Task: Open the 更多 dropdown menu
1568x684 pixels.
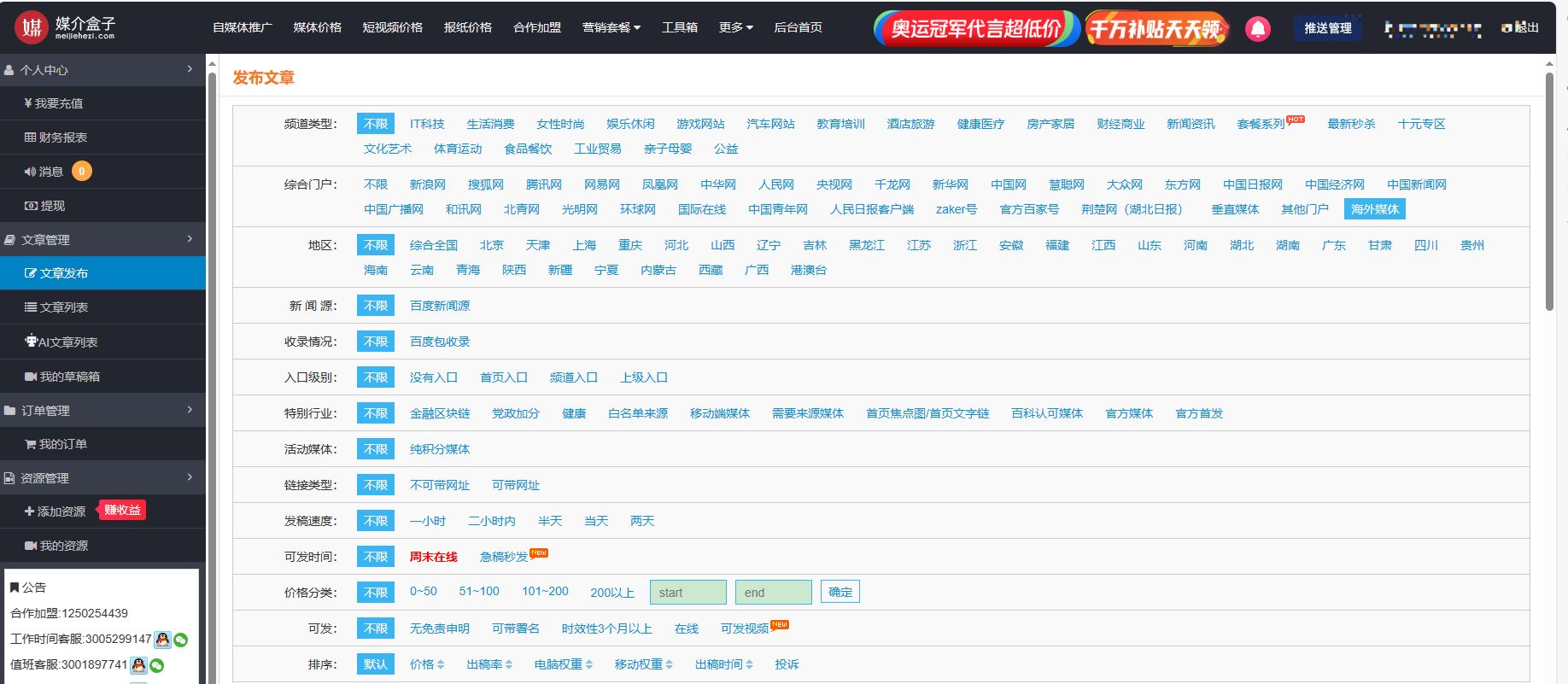Action: tap(736, 27)
